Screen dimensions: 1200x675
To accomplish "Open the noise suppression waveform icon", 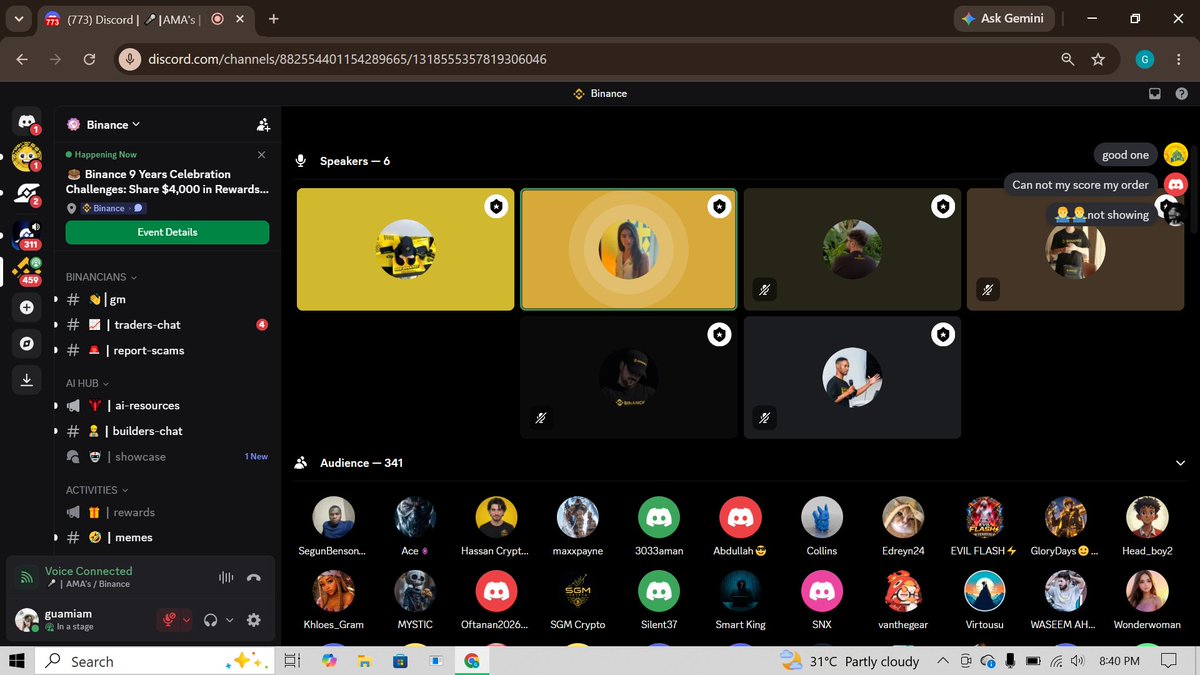I will 226,577.
